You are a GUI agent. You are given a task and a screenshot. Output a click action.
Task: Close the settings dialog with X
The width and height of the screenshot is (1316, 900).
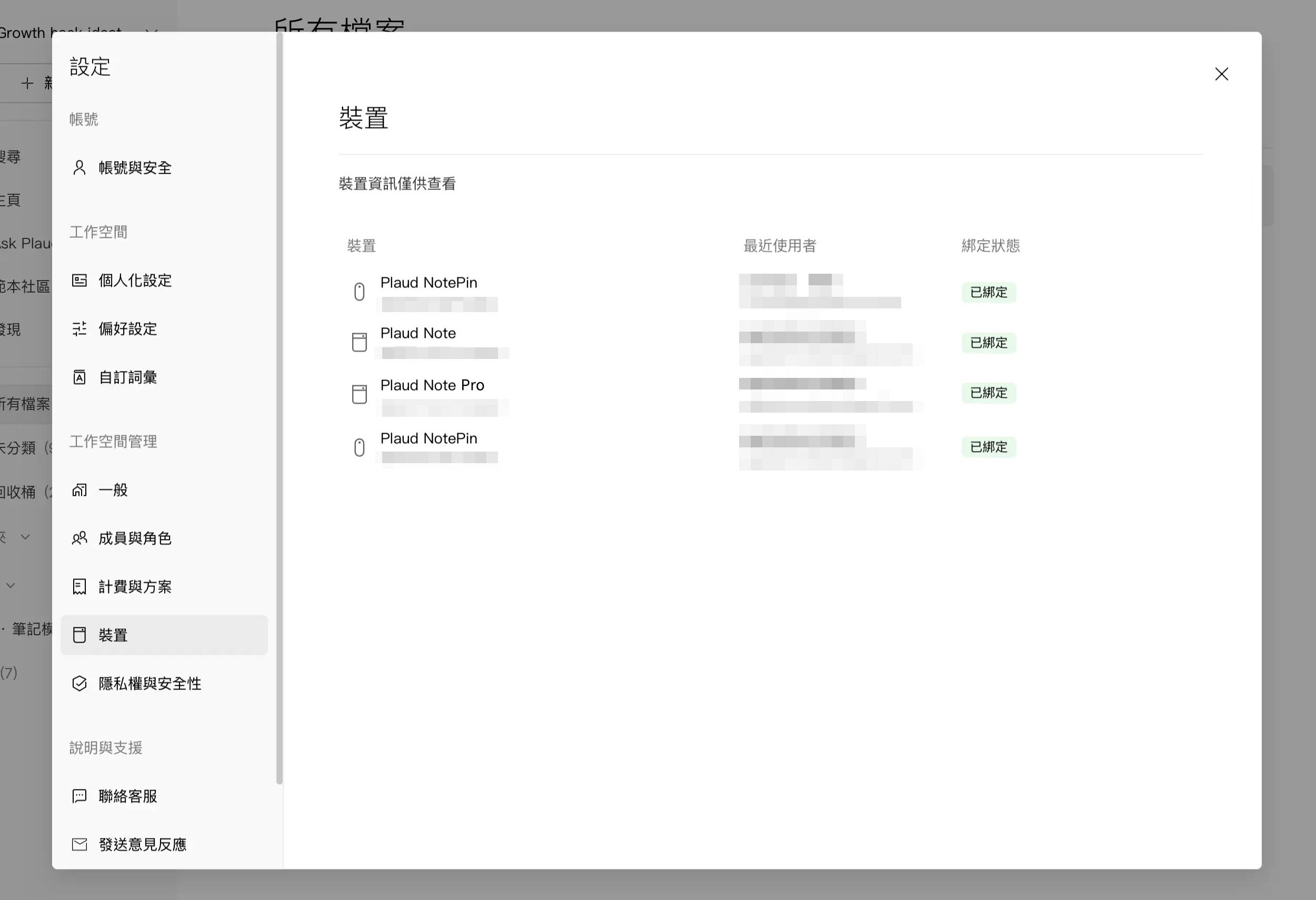point(1221,74)
